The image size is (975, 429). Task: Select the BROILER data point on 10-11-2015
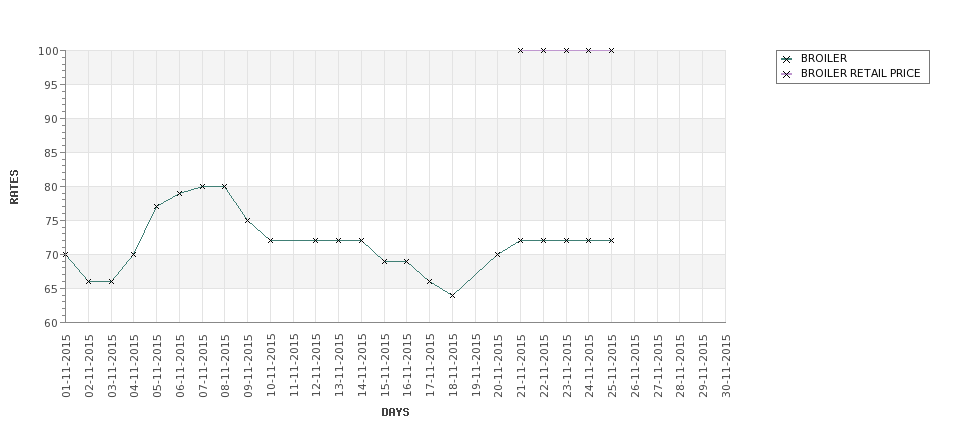pos(270,241)
